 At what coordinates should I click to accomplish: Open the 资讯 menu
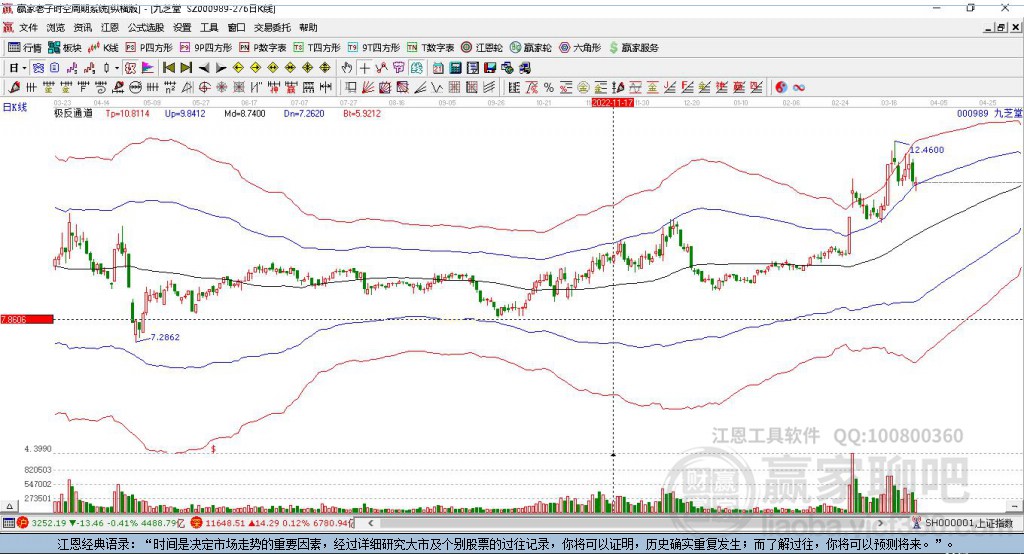point(82,27)
